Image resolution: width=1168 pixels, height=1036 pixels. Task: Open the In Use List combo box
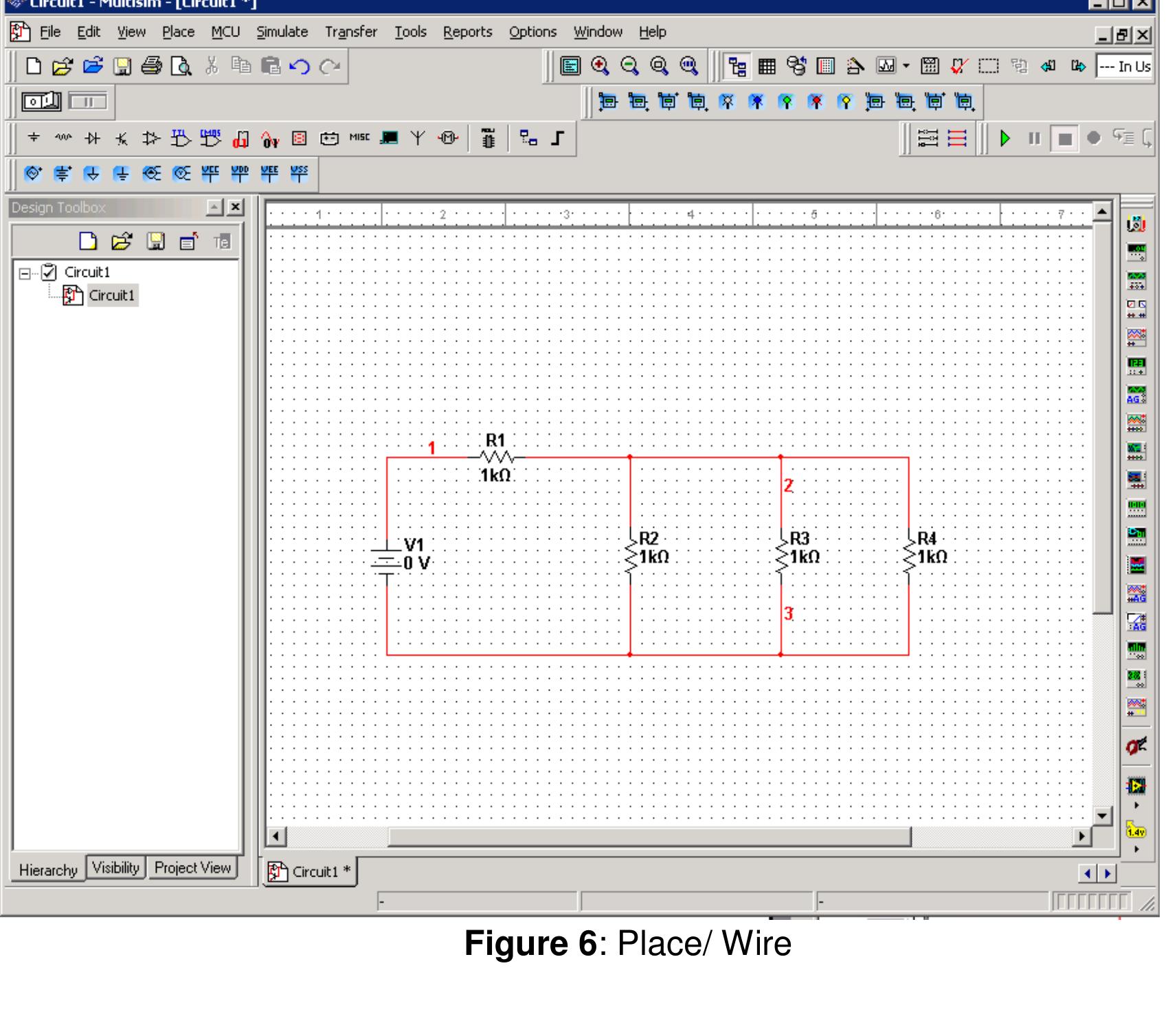click(x=1123, y=67)
